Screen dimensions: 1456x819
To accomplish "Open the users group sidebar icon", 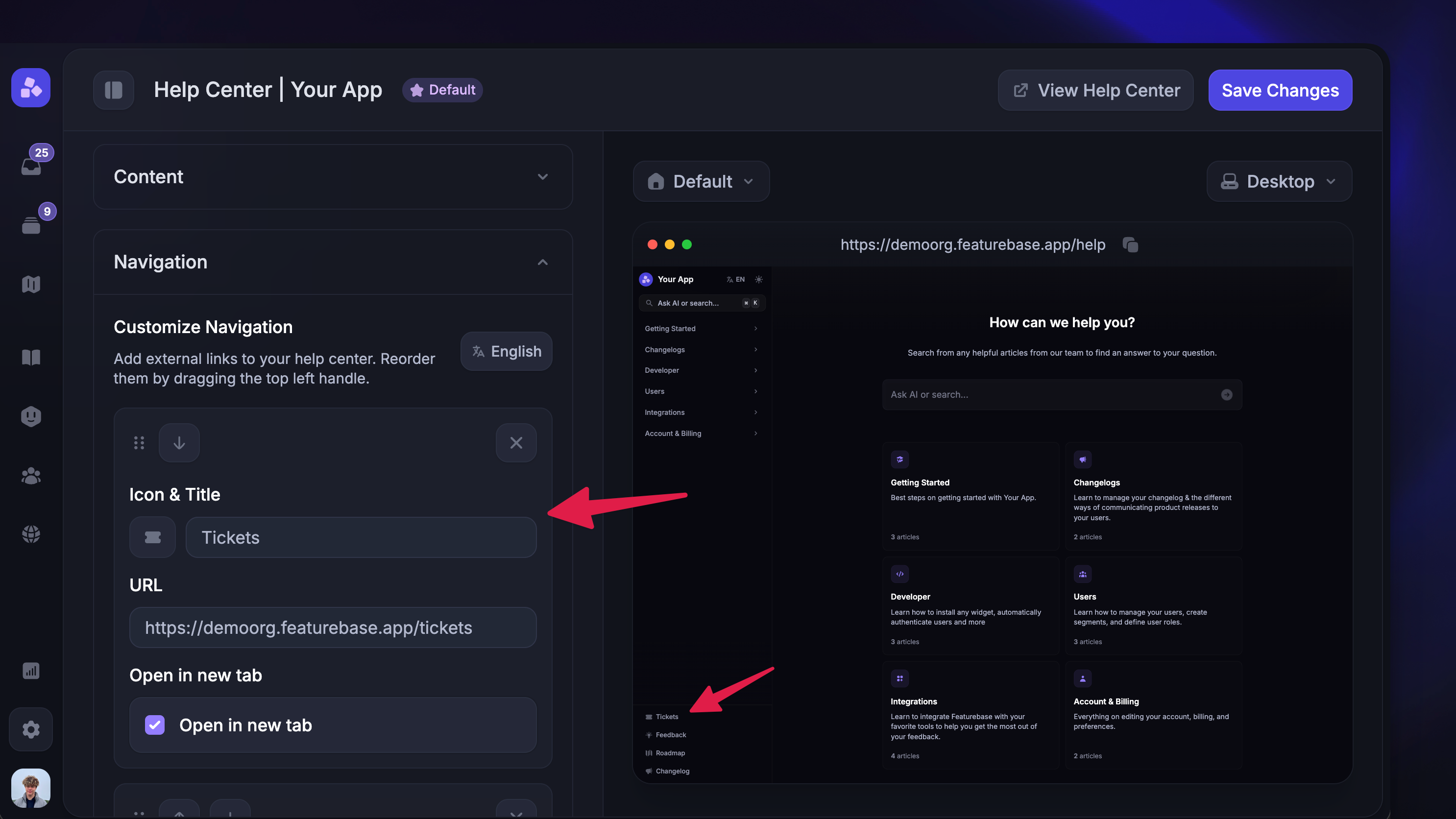I will coord(31,476).
